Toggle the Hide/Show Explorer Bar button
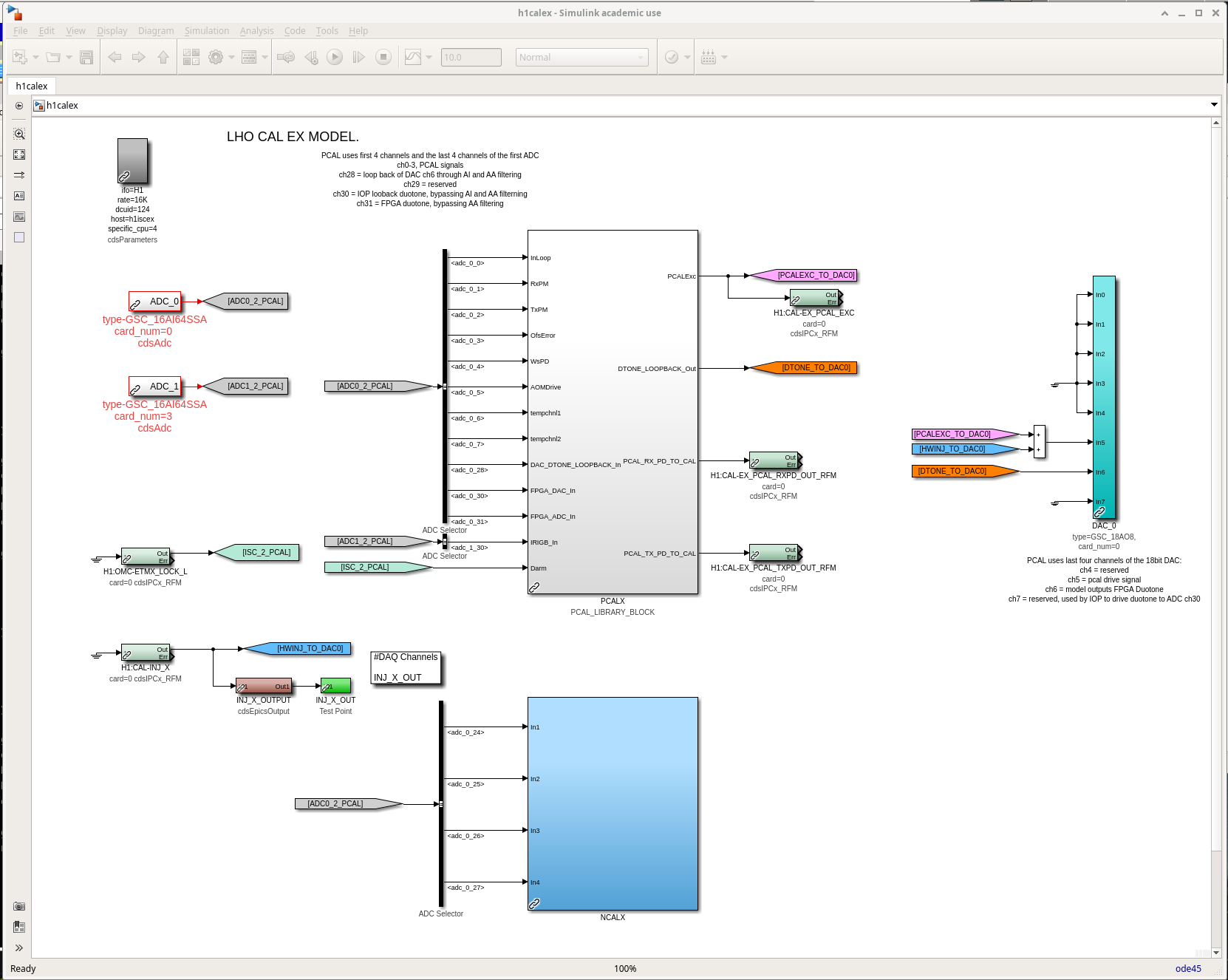This screenshot has height=980, width=1228. click(19, 106)
